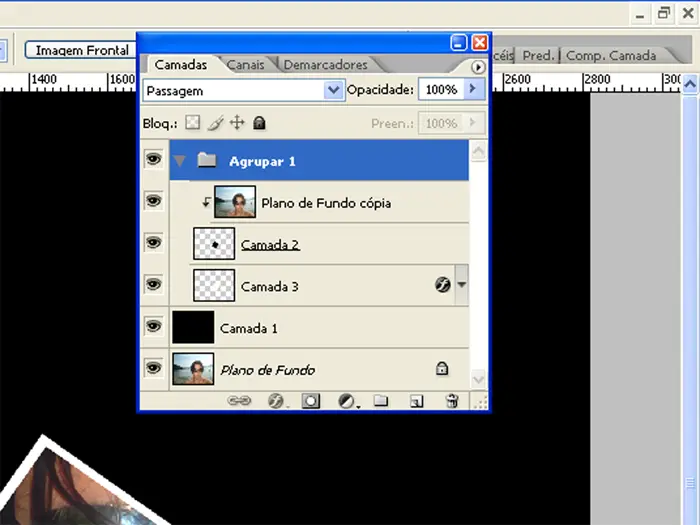Lock layer position with move icon
The width and height of the screenshot is (700, 525).
pyautogui.click(x=237, y=123)
